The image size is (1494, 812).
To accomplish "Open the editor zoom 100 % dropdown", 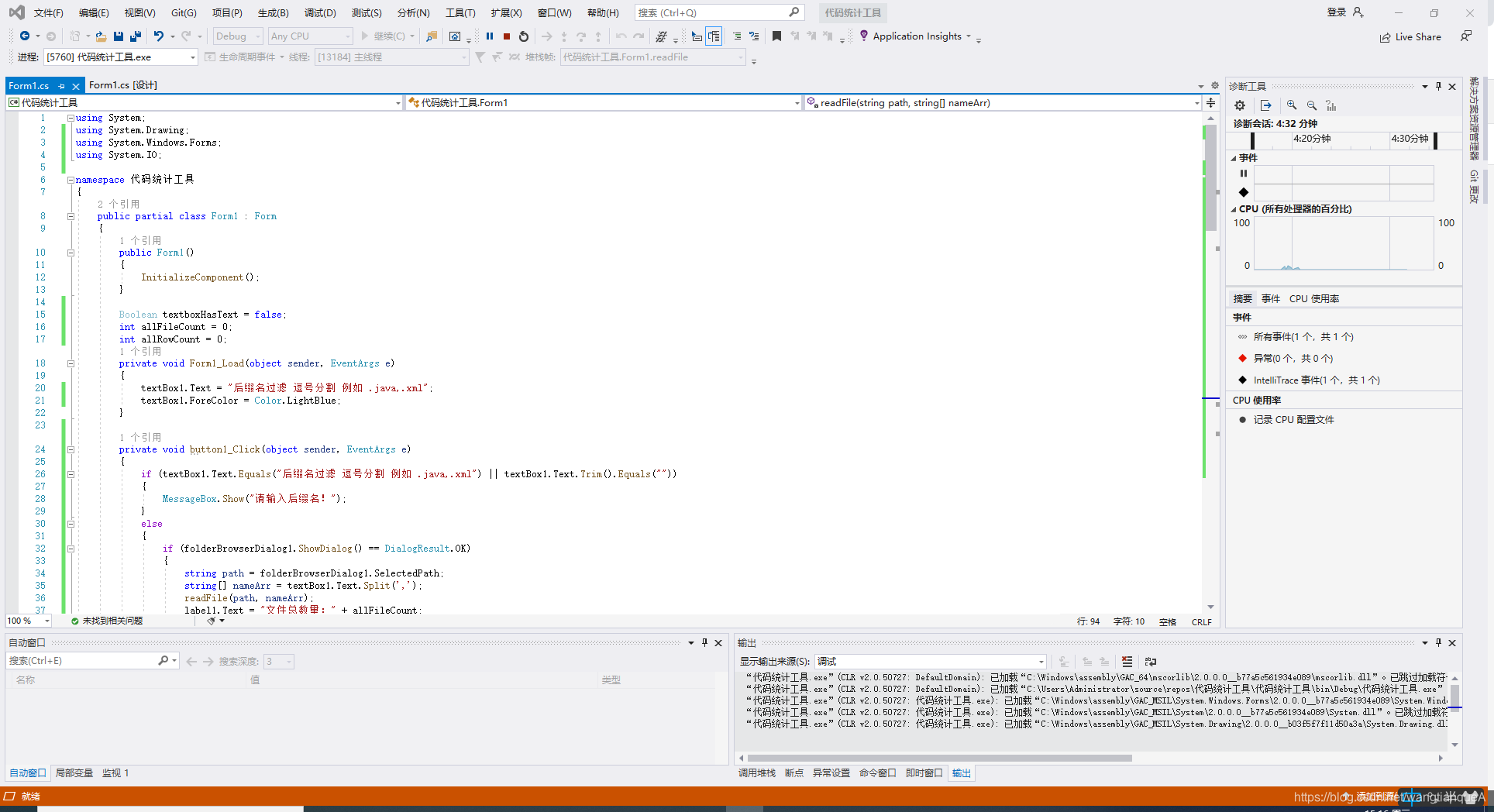I will tap(29, 621).
